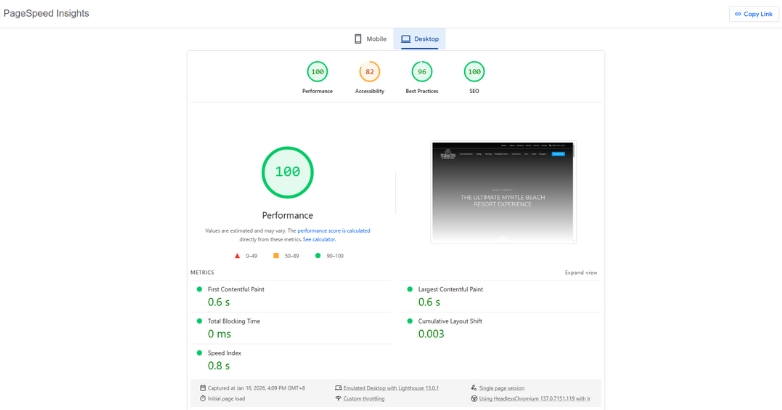Click the Largest Contentful Paint green dot

click(410, 289)
